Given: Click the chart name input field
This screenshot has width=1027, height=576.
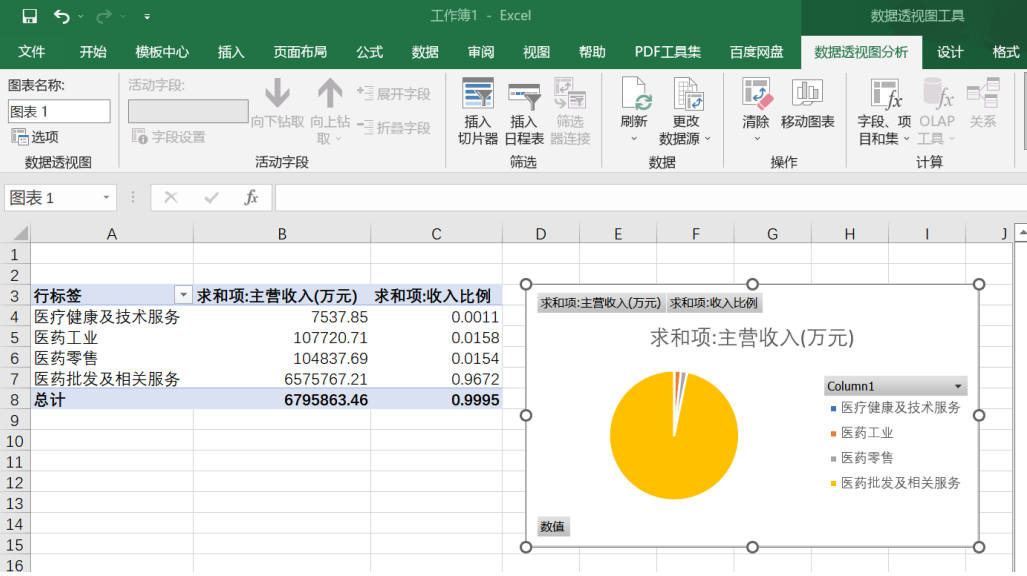Looking at the screenshot, I should (x=59, y=111).
